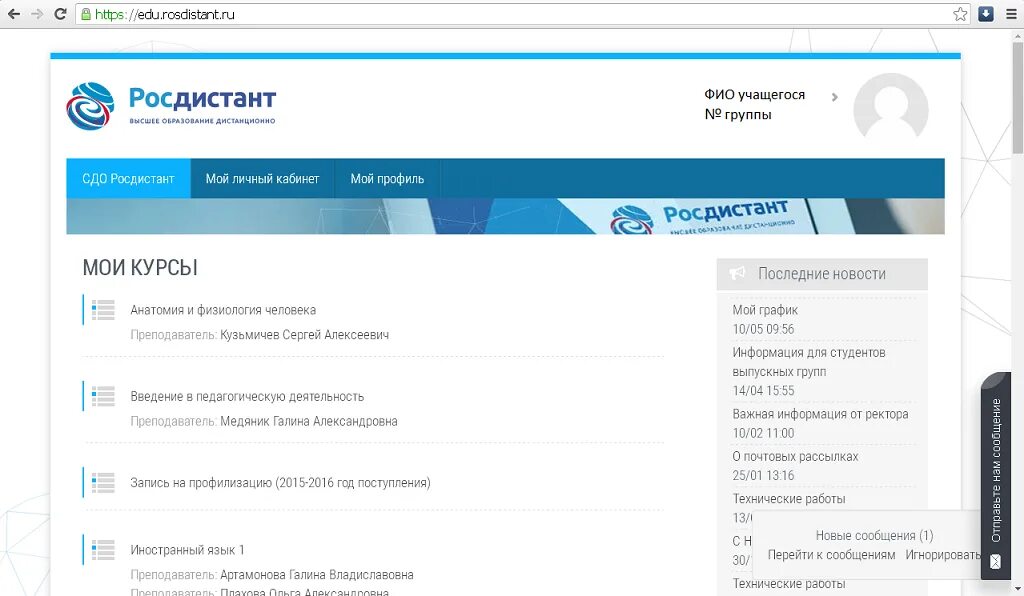Click the browser back arrow
Screen dimensions: 1024x596
(x=13, y=14)
